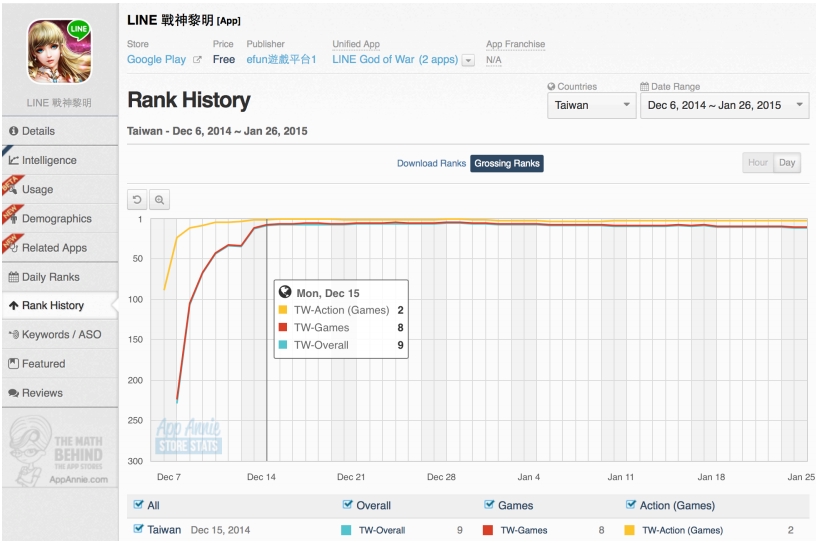Click the Intelligence chart icon
Viewport: 816px width, 543px height.
[x=14, y=160]
